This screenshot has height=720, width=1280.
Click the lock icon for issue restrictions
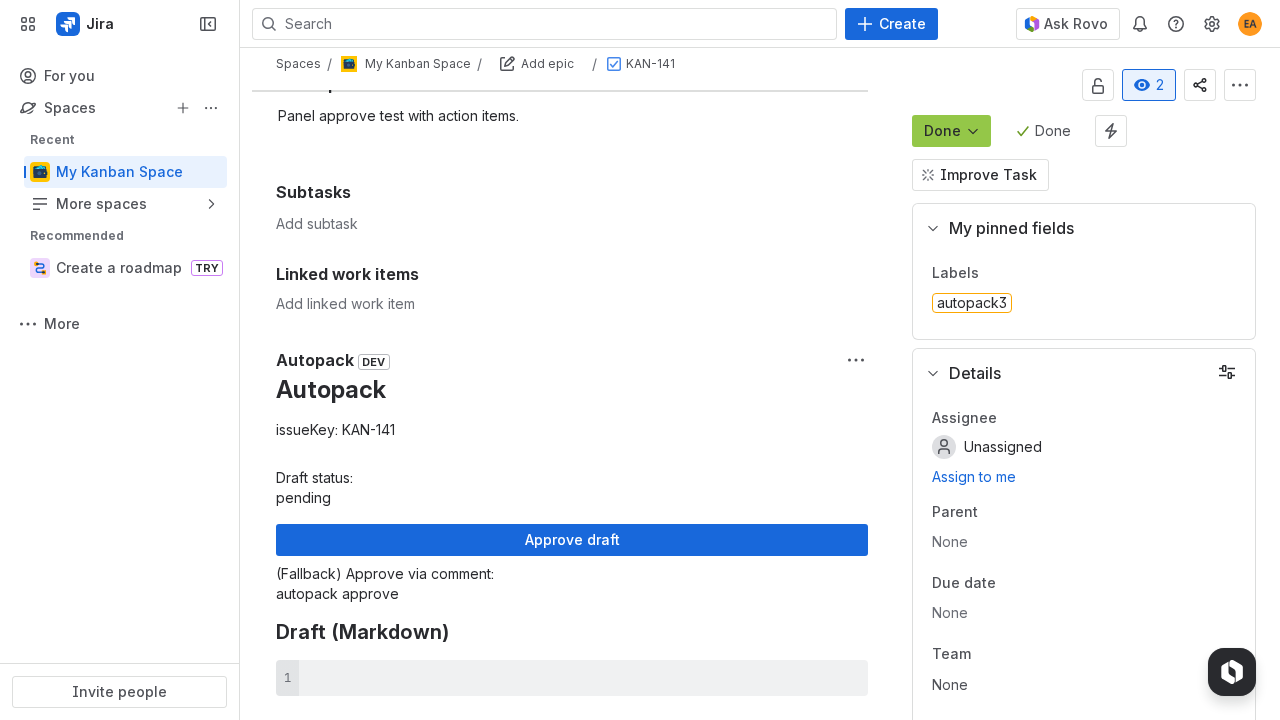[1098, 85]
